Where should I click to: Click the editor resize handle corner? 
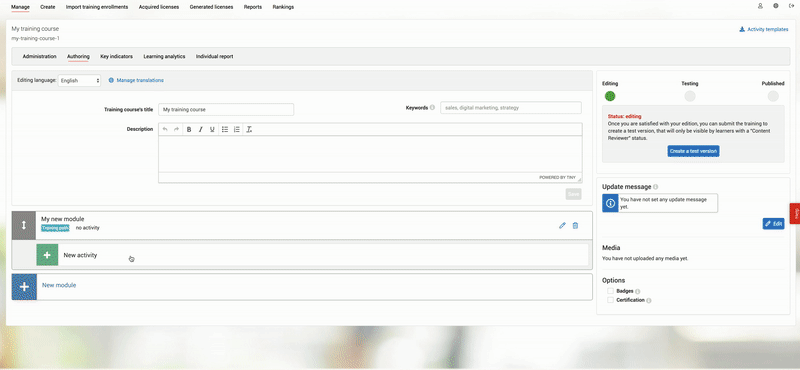pyautogui.click(x=579, y=180)
